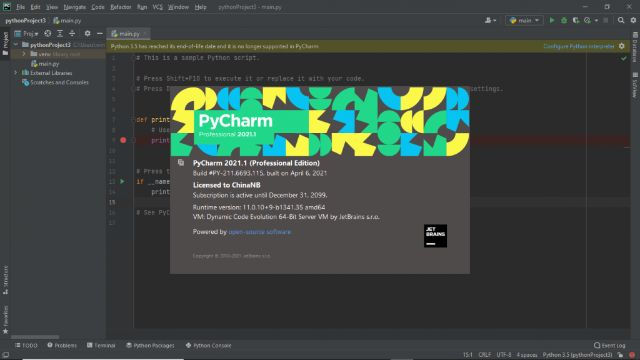Open the SciView tool window on right edge
The width and height of the screenshot is (640, 360).
[x=635, y=85]
